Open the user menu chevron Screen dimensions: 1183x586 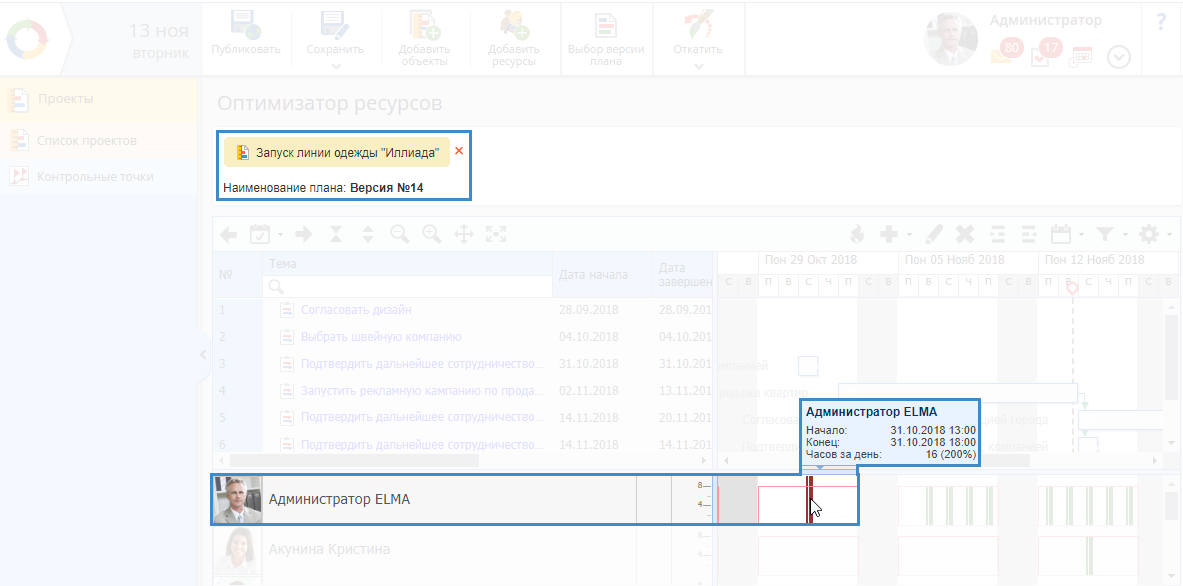click(x=1119, y=58)
